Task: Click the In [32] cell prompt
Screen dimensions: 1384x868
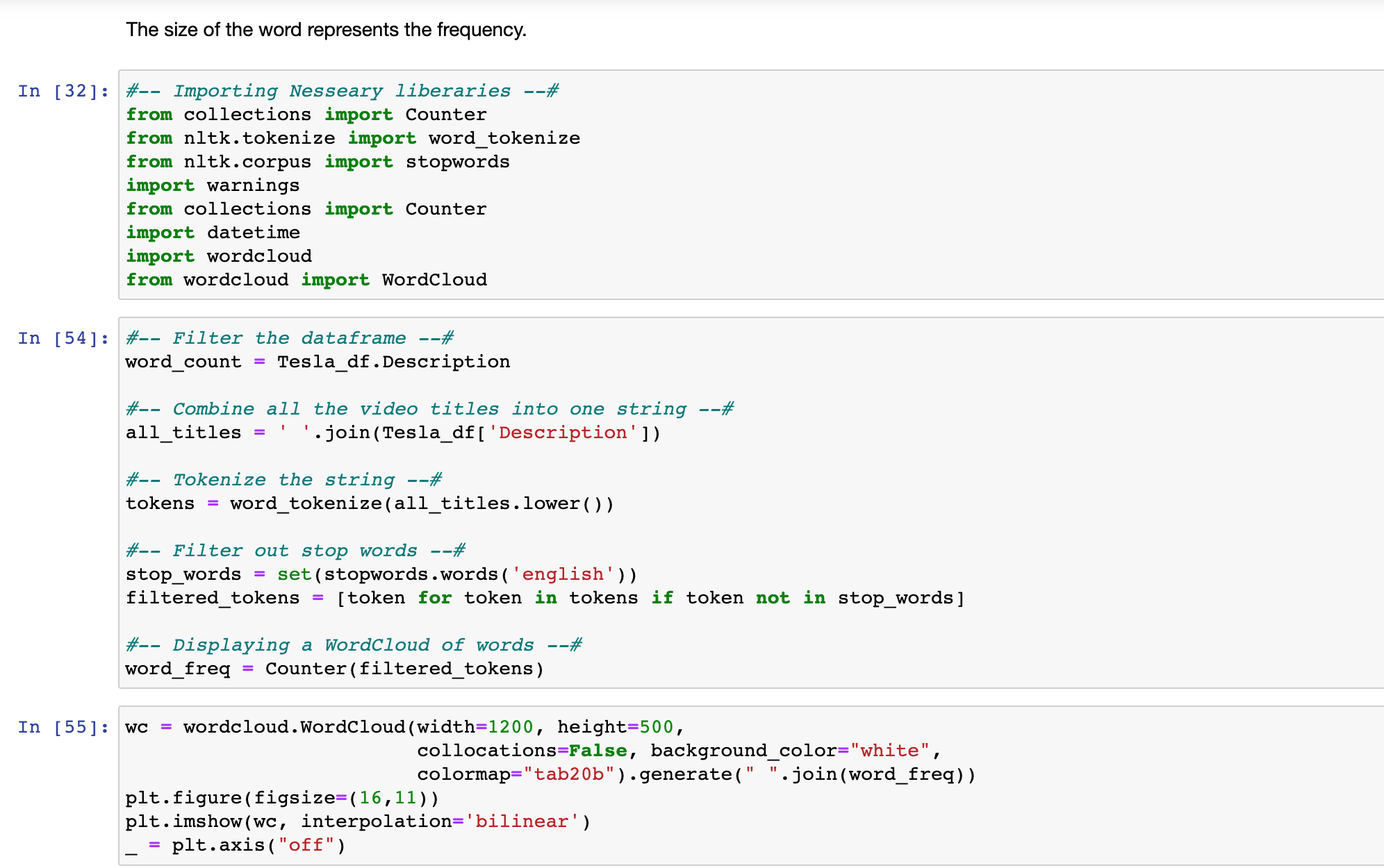Action: click(x=63, y=91)
